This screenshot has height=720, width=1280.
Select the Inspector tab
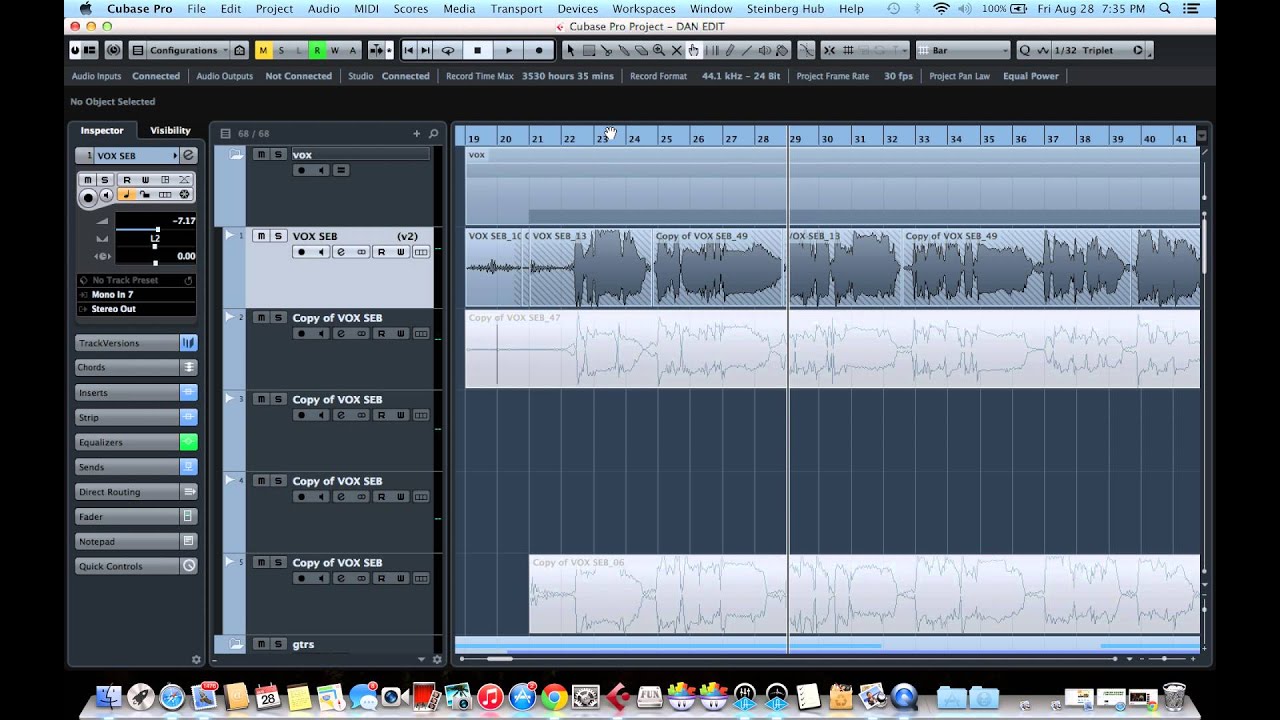102,130
